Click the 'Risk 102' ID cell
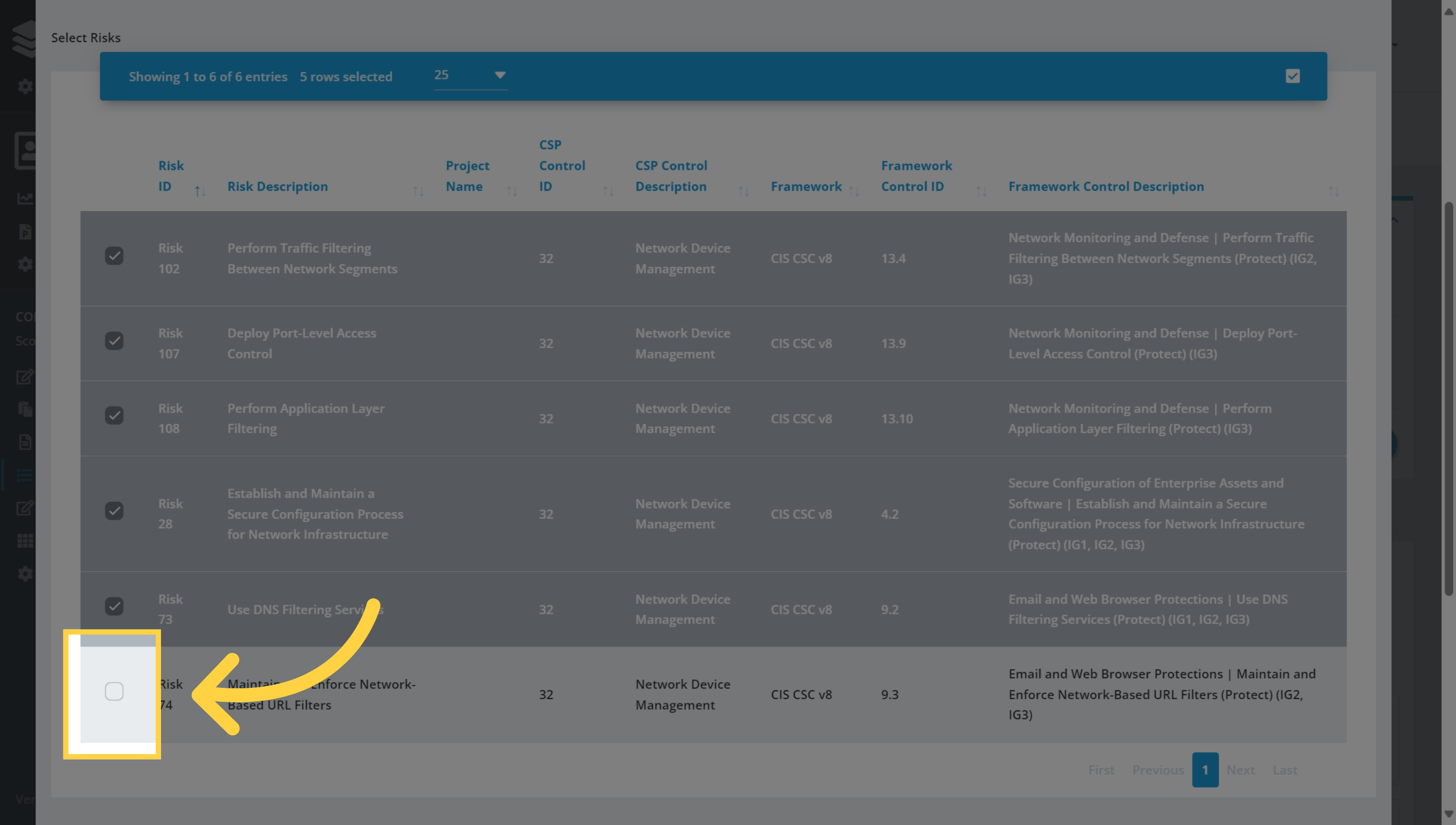The height and width of the screenshot is (825, 1456). pos(170,258)
